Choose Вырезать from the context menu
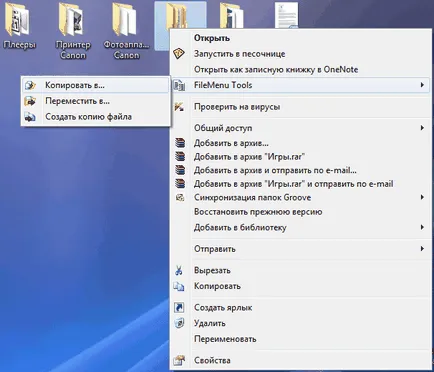 (300, 270)
